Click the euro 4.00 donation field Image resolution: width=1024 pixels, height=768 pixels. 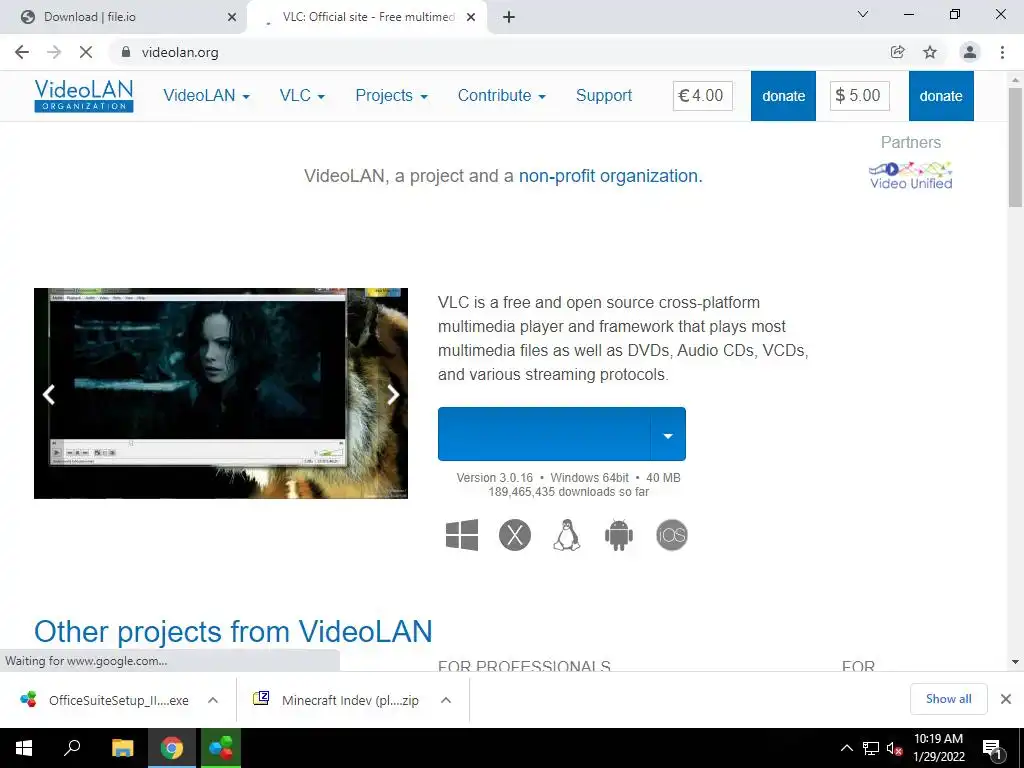click(703, 96)
